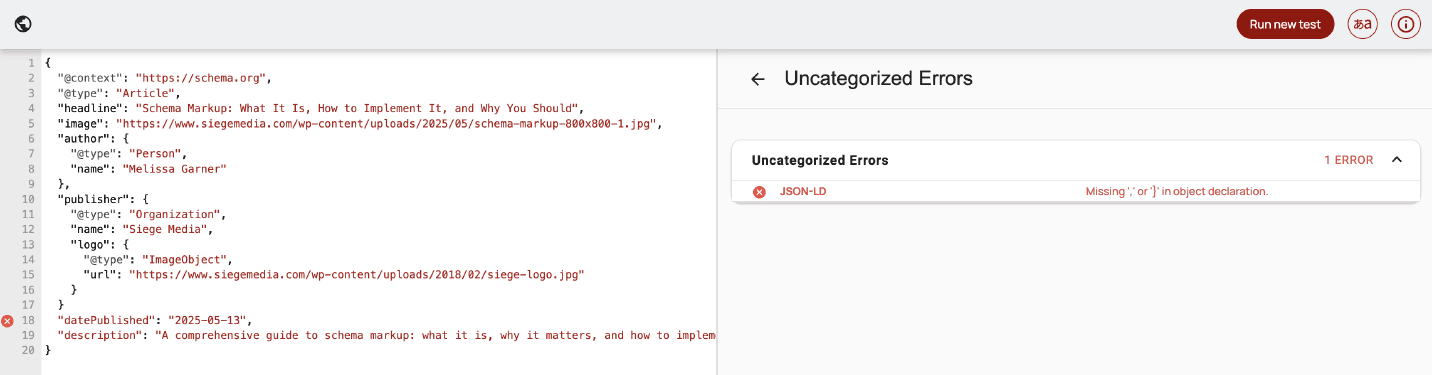The image size is (1432, 375).
Task: Open the info icon in header
Action: (1405, 24)
